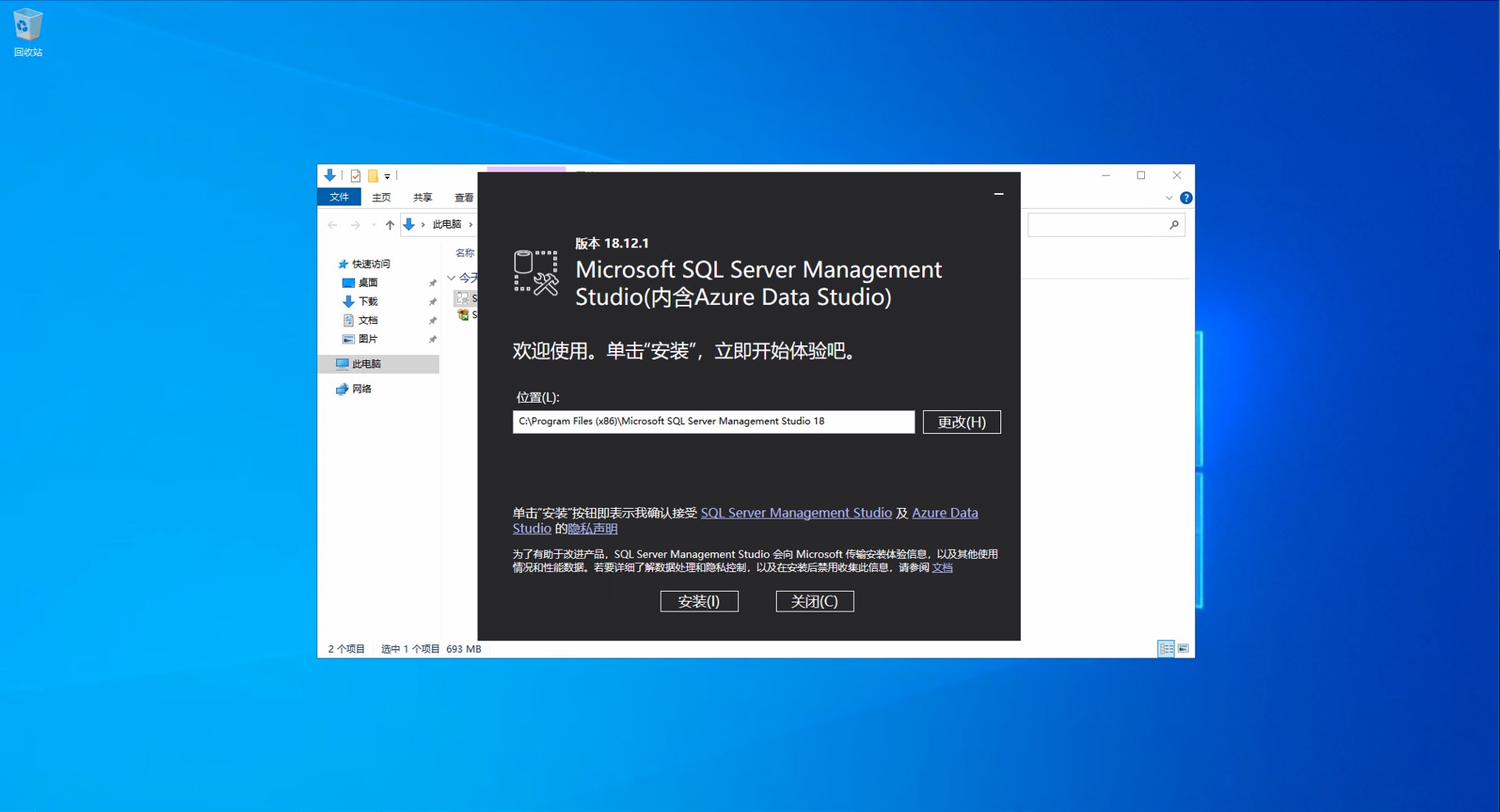Unpin Pictures (图片) pin icon
This screenshot has width=1500, height=812.
point(432,339)
